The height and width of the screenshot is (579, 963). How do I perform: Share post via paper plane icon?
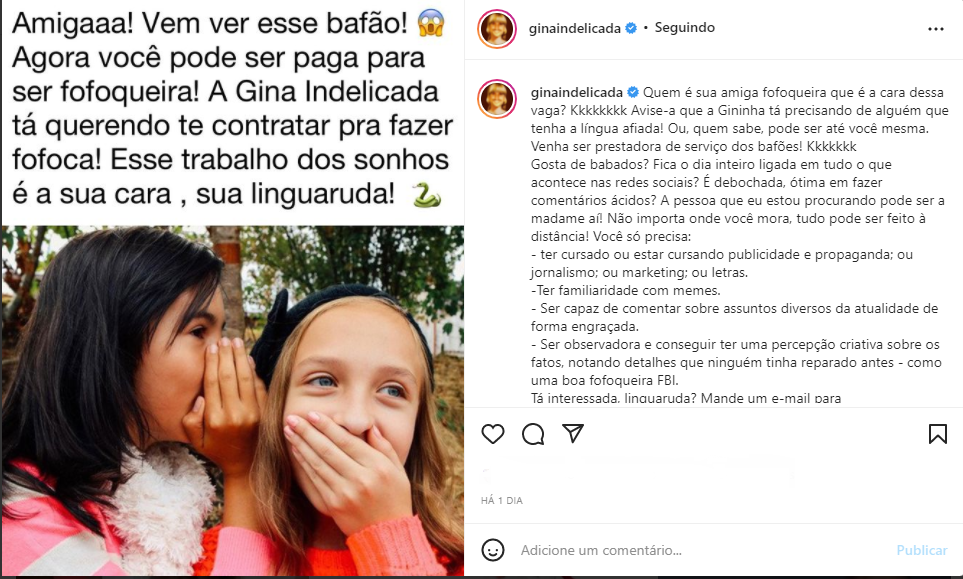coord(572,433)
